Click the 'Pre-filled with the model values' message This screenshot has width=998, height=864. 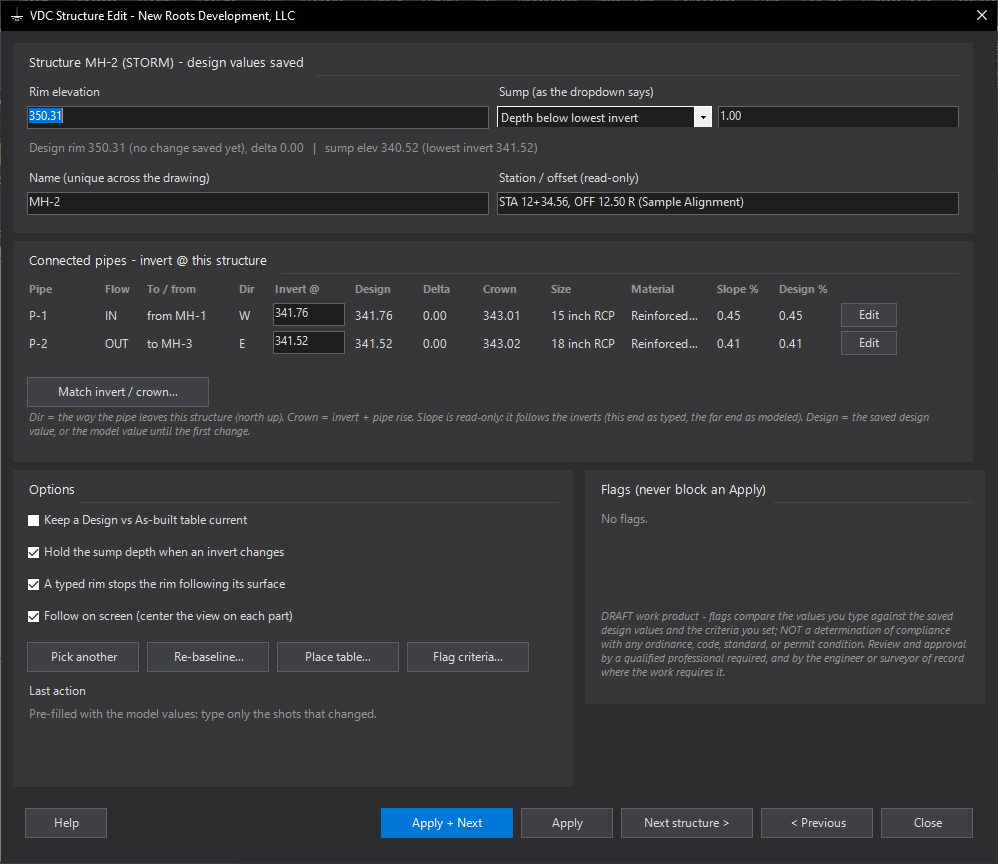(202, 714)
